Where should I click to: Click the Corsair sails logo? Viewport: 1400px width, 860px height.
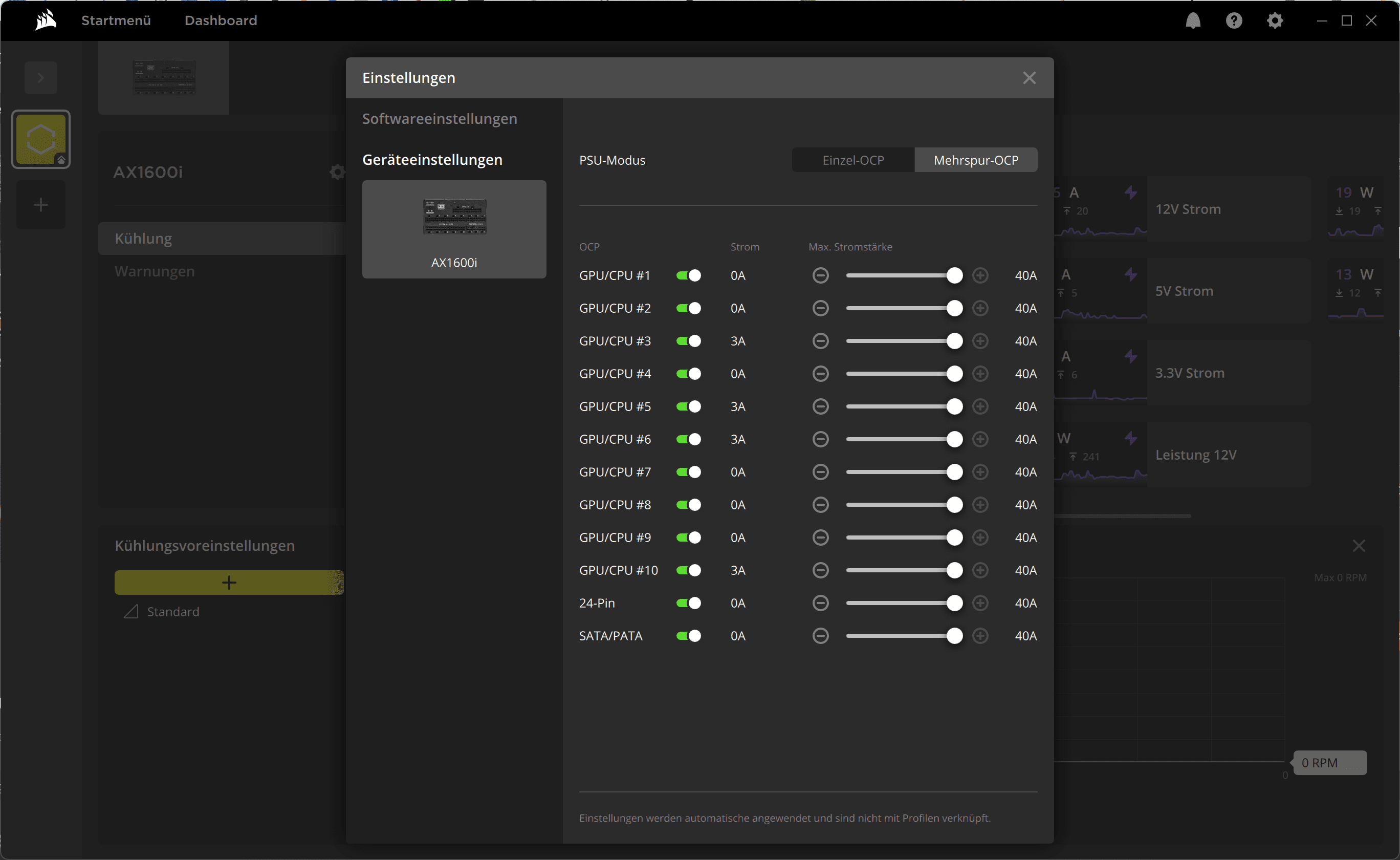[46, 20]
